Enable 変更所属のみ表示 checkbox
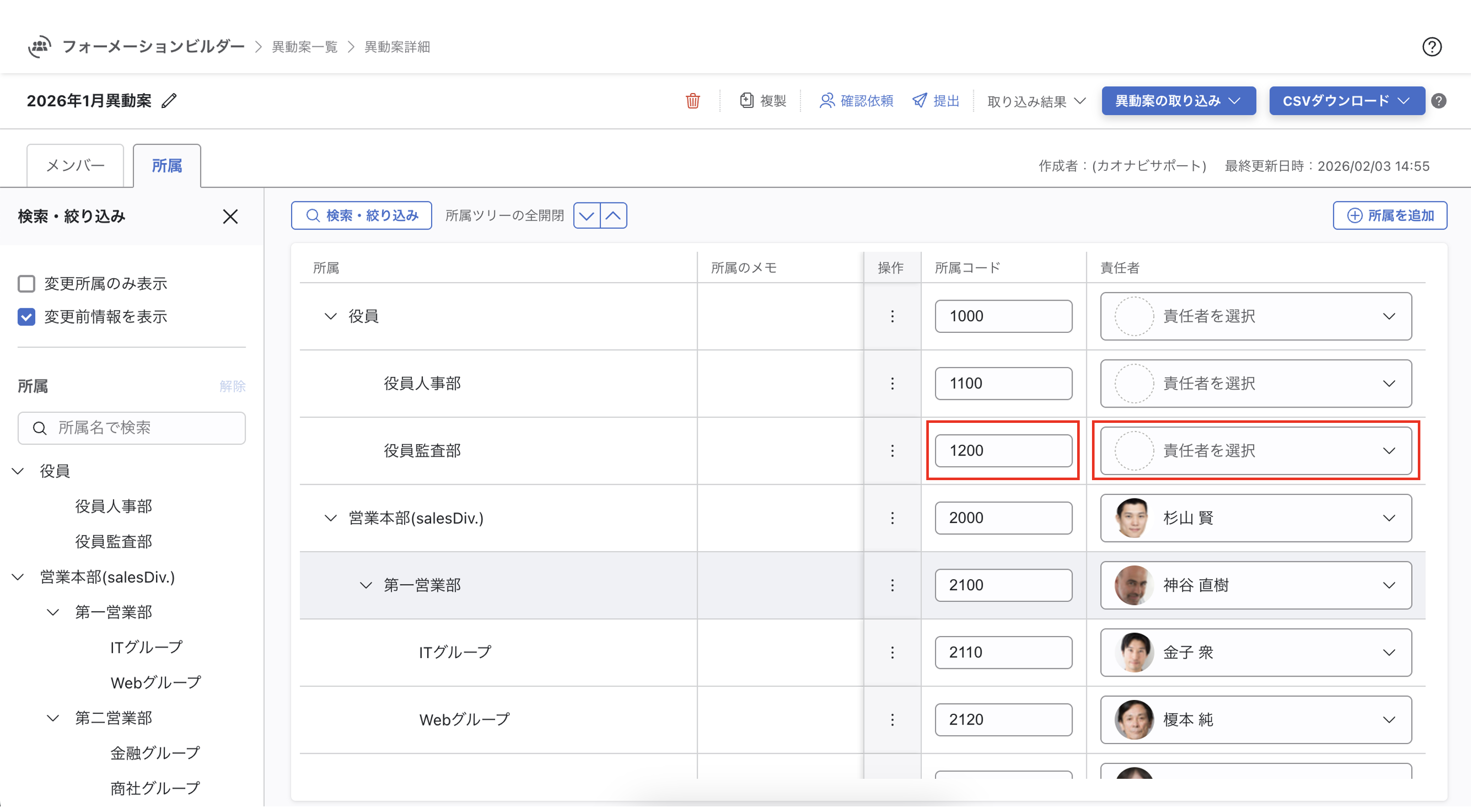 click(x=26, y=284)
